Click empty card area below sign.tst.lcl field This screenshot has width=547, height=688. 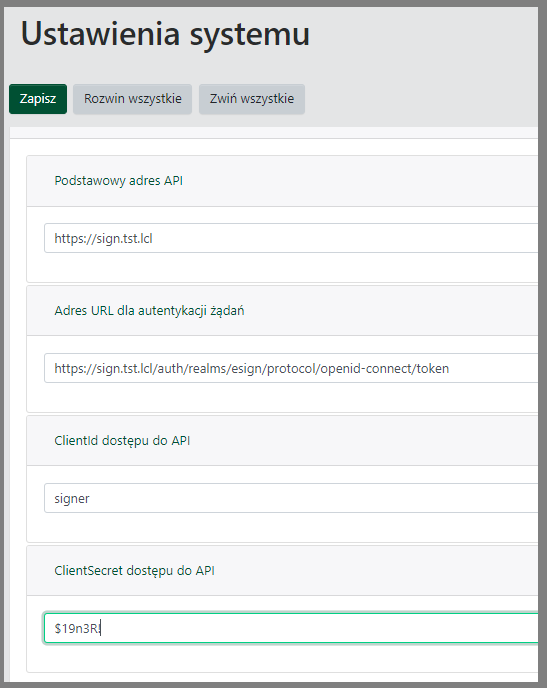coord(282,268)
